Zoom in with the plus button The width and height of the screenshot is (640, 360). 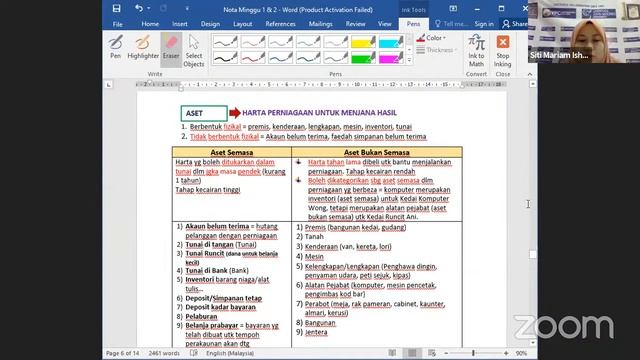point(506,353)
